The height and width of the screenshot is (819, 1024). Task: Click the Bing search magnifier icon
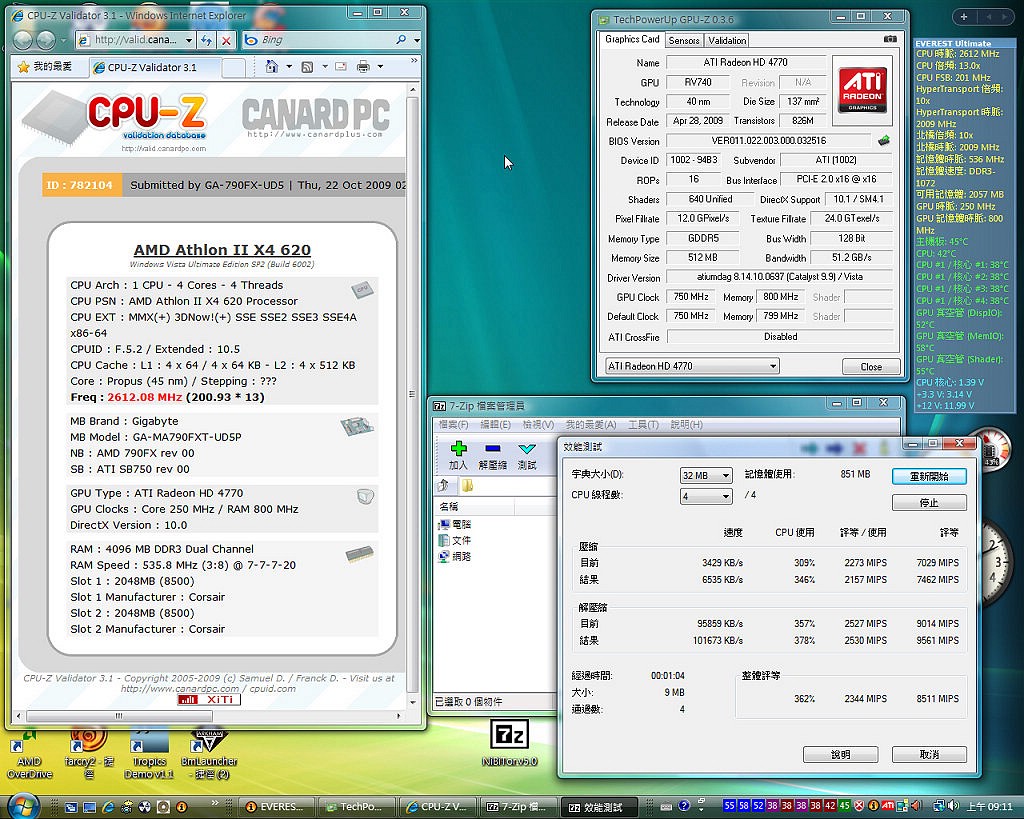(x=401, y=40)
